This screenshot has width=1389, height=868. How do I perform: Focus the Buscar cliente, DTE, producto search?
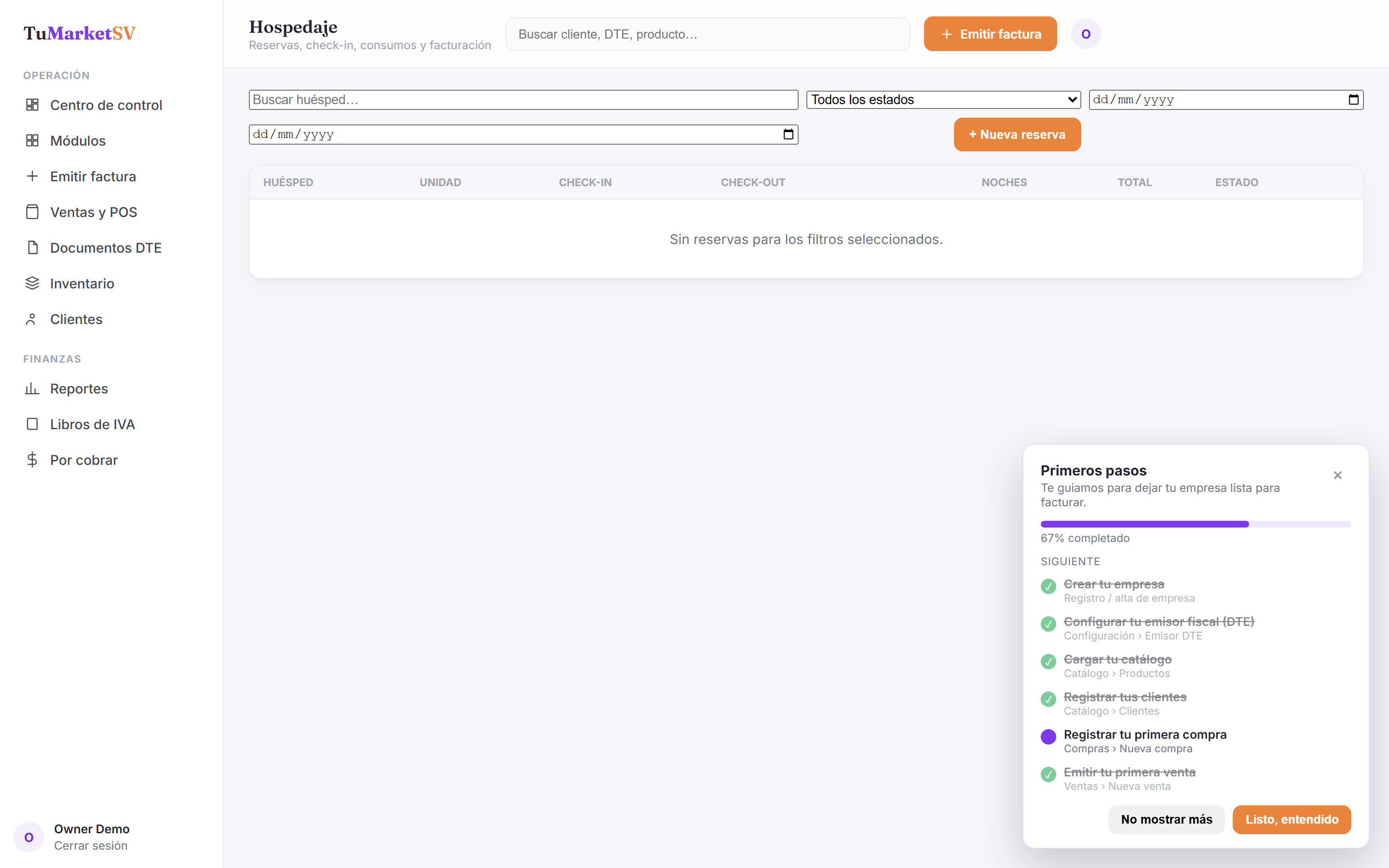(x=708, y=34)
